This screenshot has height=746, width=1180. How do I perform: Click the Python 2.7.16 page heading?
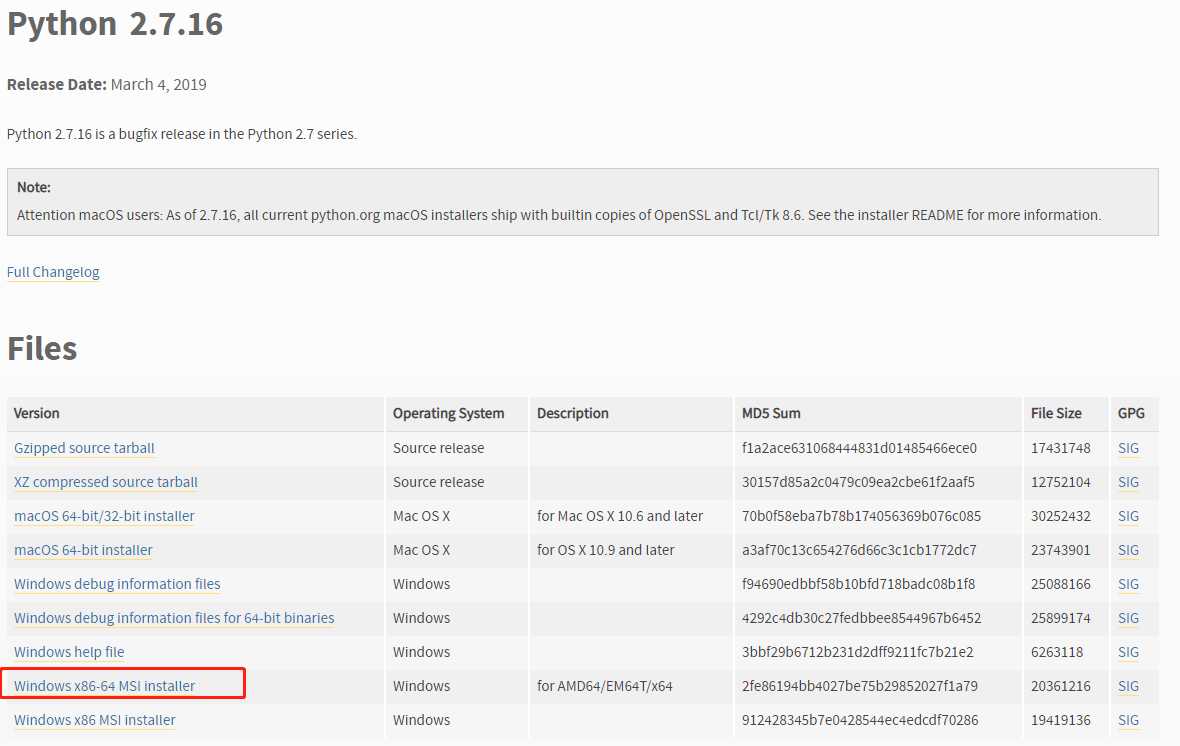click(115, 23)
